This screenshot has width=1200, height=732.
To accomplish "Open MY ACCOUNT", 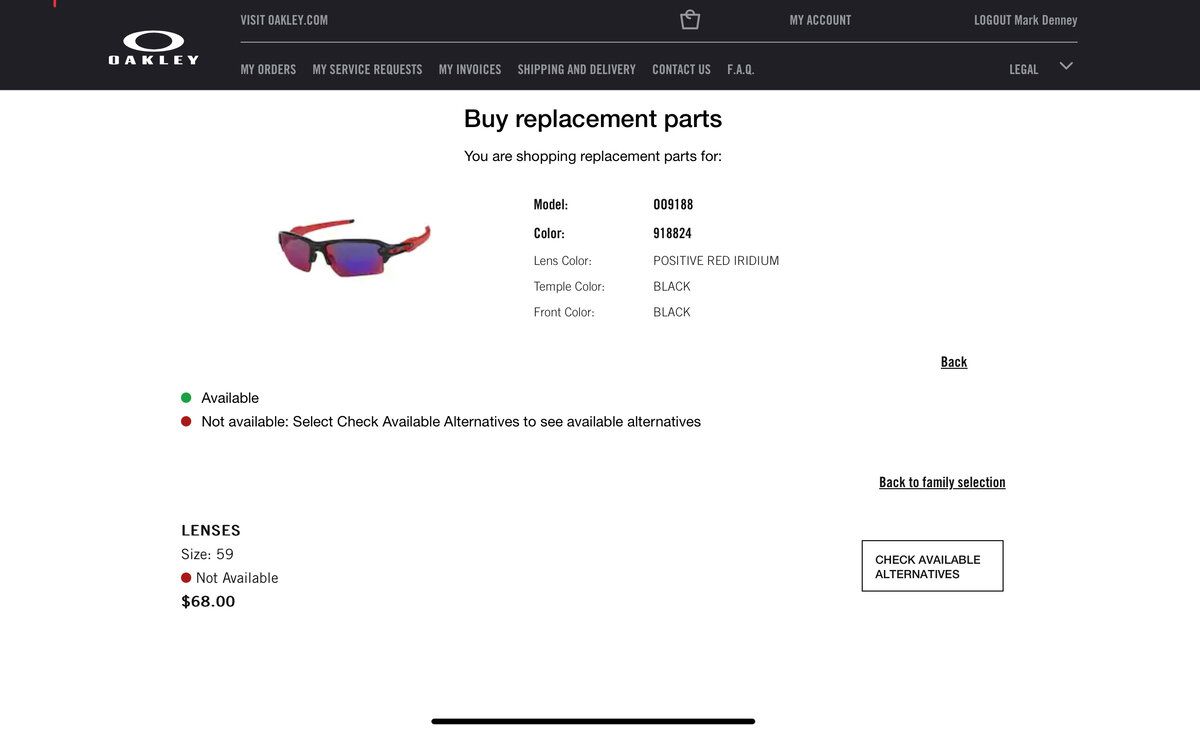I will (x=820, y=20).
